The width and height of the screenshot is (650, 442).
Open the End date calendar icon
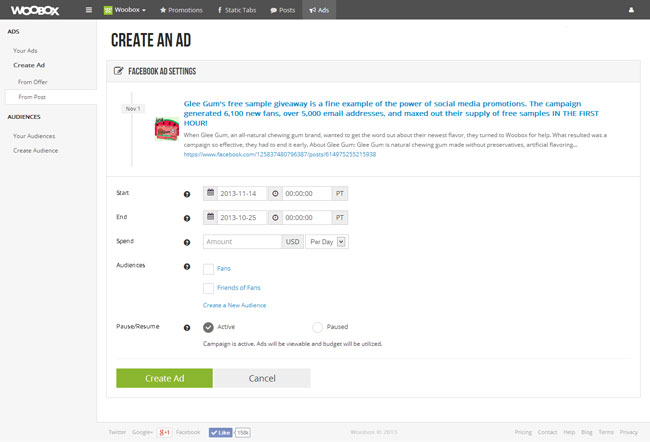pos(211,217)
